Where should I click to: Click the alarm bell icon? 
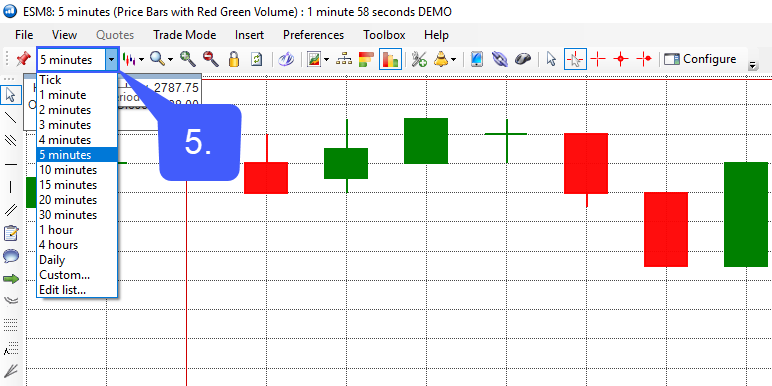(x=440, y=60)
